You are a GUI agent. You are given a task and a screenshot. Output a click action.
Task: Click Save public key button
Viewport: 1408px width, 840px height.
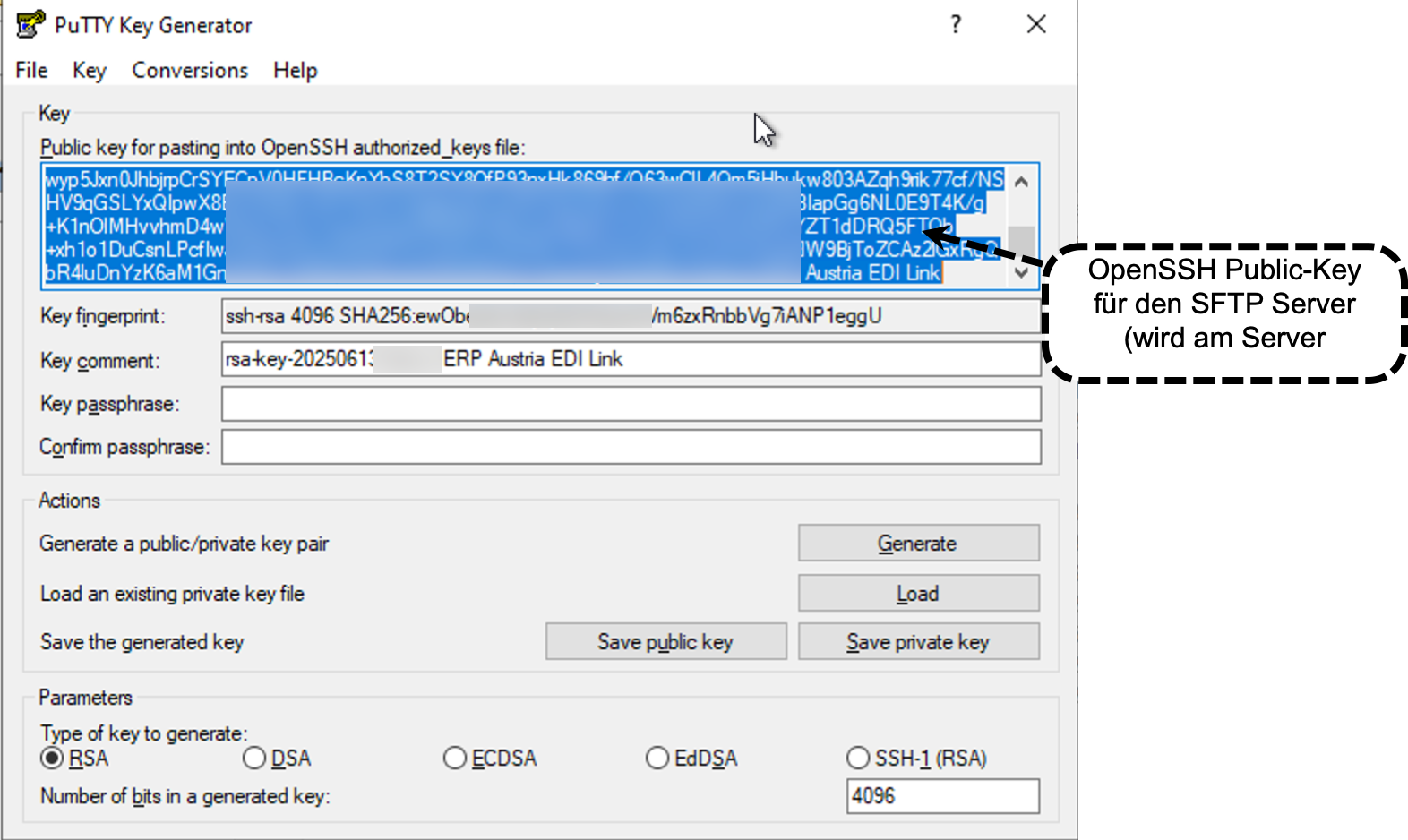[666, 641]
